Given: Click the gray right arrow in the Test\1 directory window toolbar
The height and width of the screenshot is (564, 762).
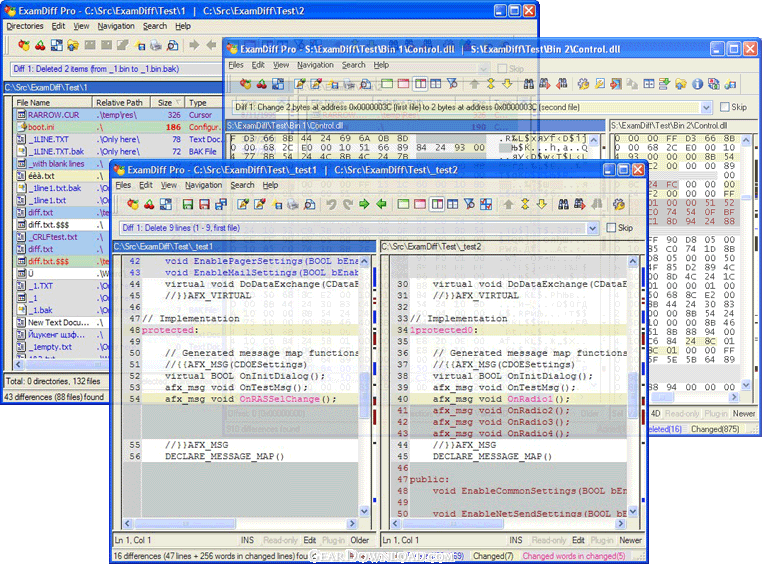Looking at the screenshot, I should (194, 46).
